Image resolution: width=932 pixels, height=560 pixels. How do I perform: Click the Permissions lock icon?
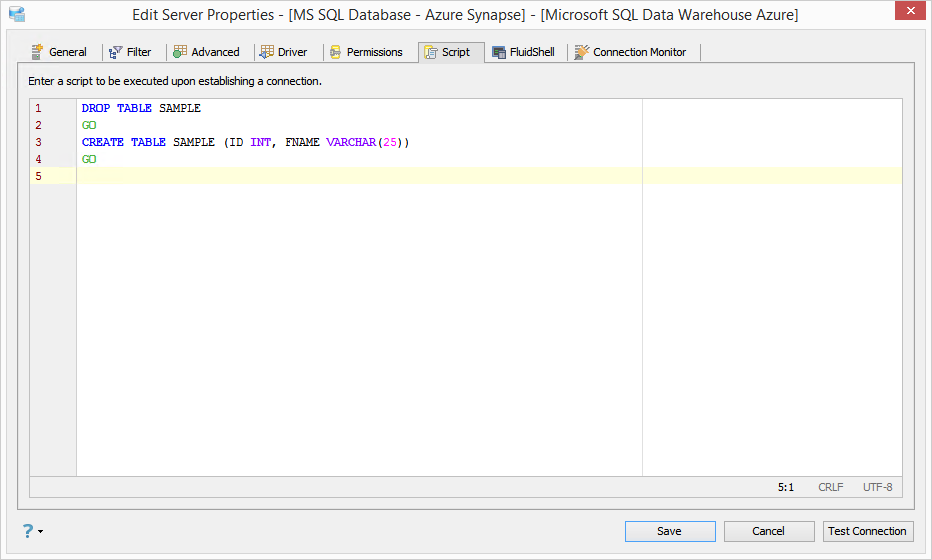(x=335, y=52)
